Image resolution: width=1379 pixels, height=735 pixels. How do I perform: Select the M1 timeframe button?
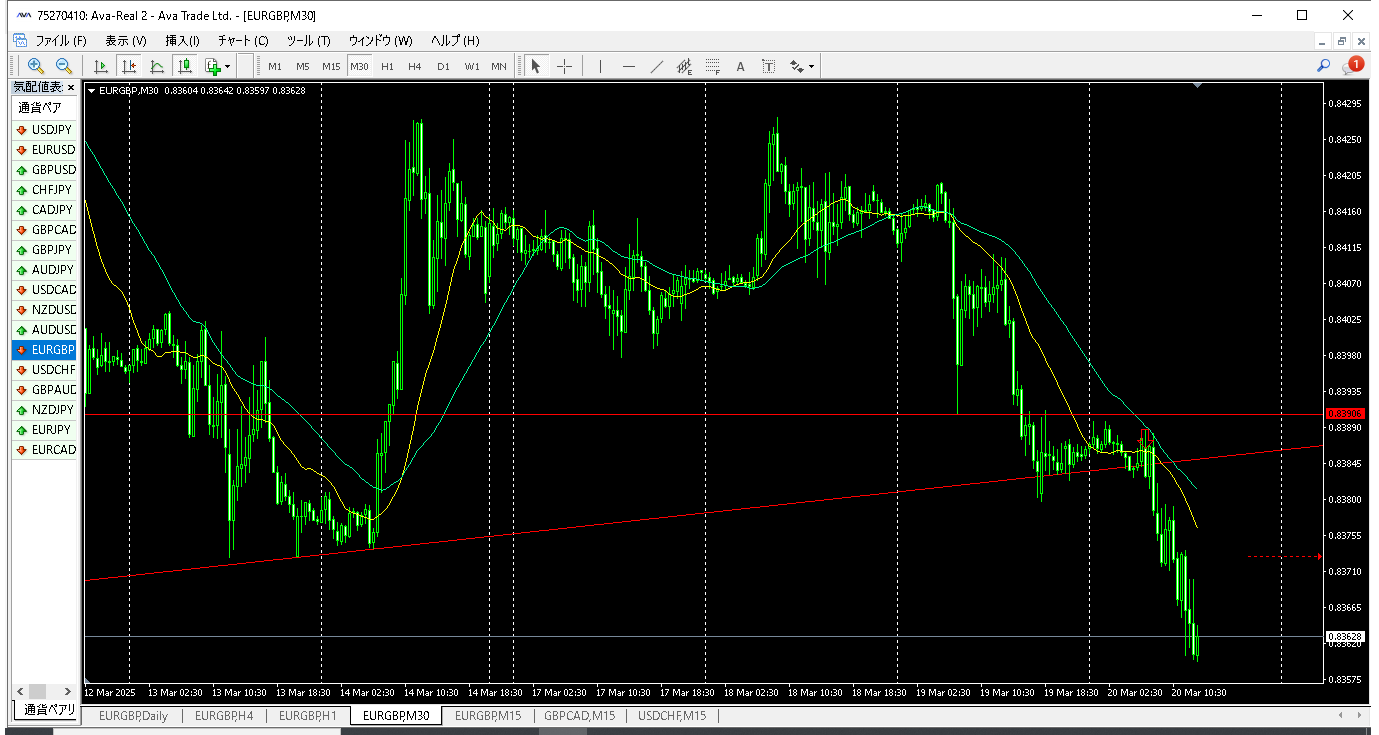point(275,67)
